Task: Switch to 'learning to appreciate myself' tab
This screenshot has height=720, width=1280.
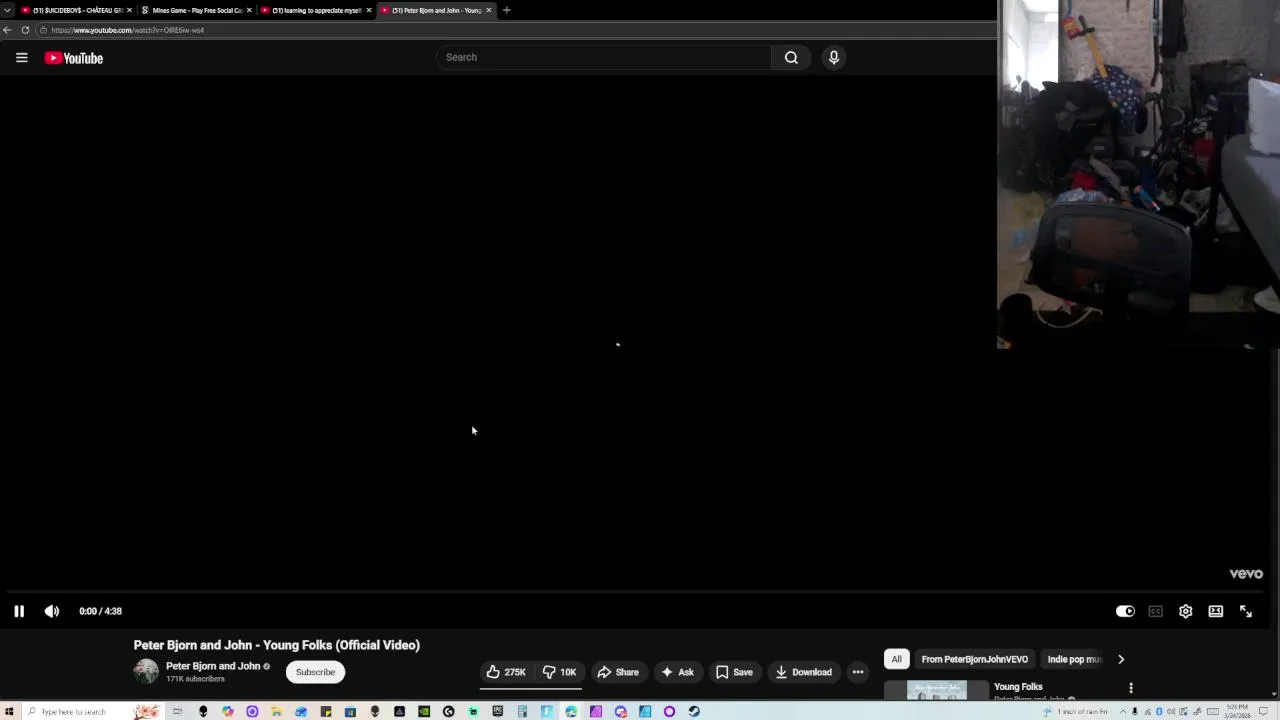Action: (313, 10)
